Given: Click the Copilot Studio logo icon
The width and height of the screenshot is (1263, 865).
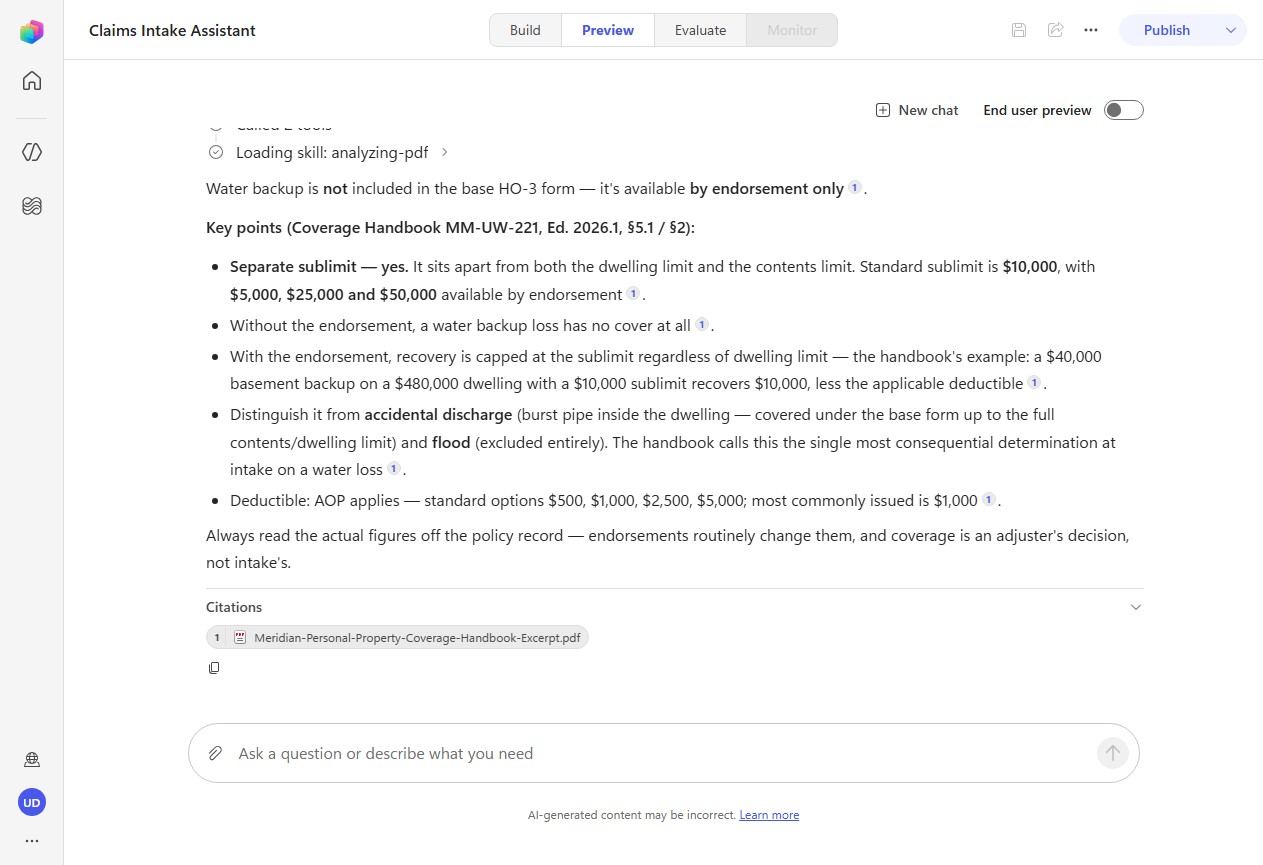Looking at the screenshot, I should (x=32, y=32).
